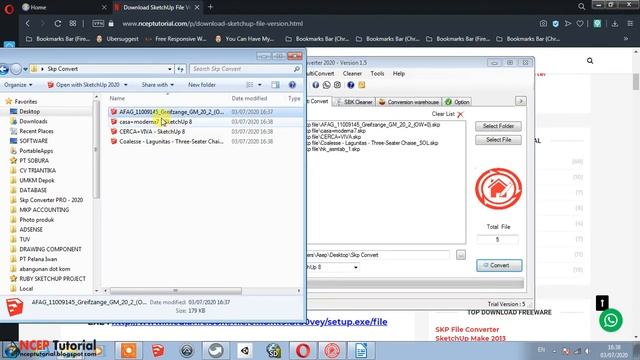Open the Organize dropdown in Explorer
This screenshot has width=640, height=360.
(x=18, y=85)
